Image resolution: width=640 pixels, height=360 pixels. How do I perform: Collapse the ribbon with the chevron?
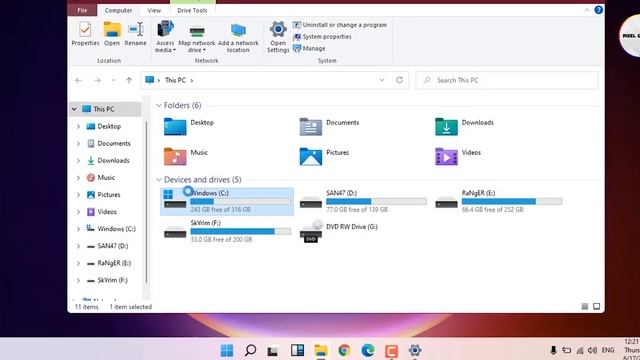click(587, 10)
